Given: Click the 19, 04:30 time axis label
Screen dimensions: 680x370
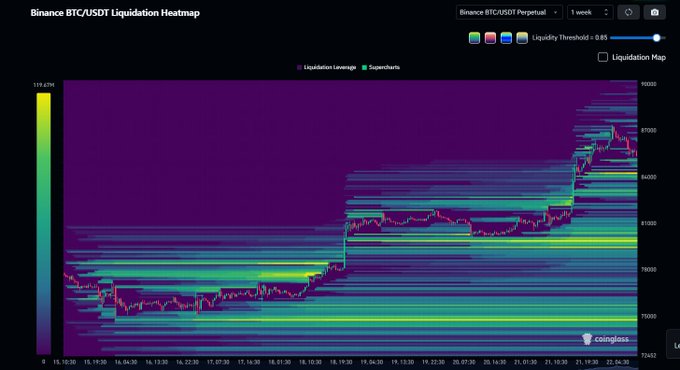Looking at the screenshot, I should click(x=372, y=362).
